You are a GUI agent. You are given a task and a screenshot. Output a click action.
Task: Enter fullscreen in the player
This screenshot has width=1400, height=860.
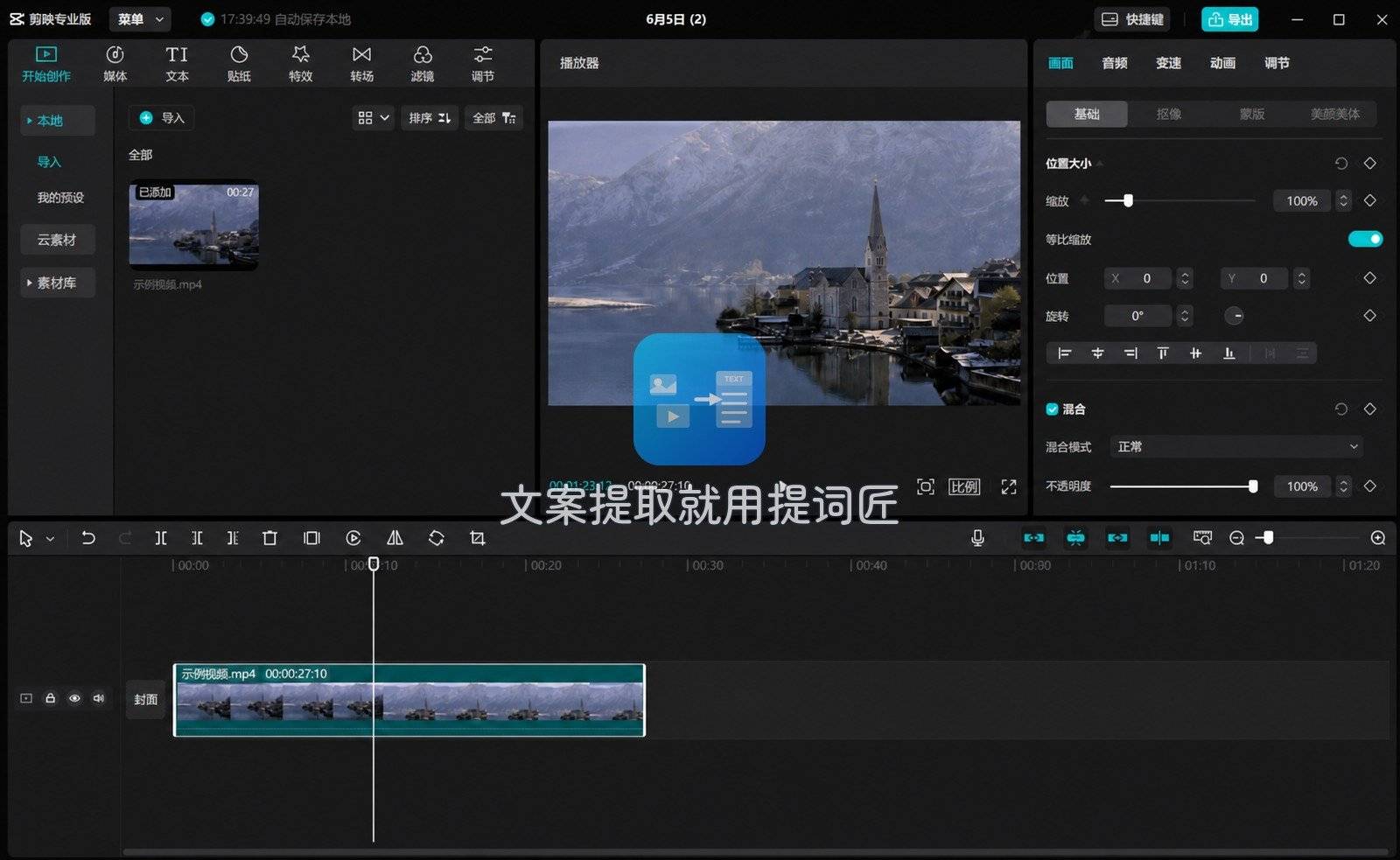[x=1009, y=486]
